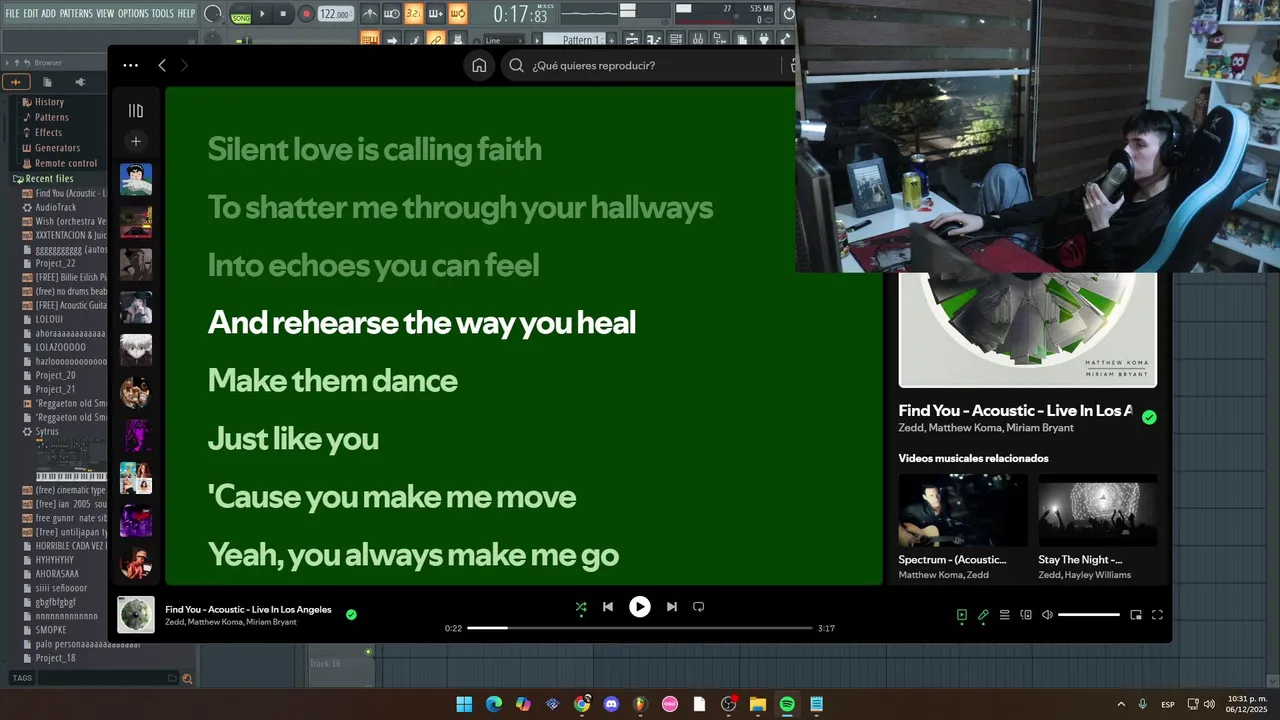Expand the Effects folder in FL browser
1280x720 pixels.
[x=48, y=132]
